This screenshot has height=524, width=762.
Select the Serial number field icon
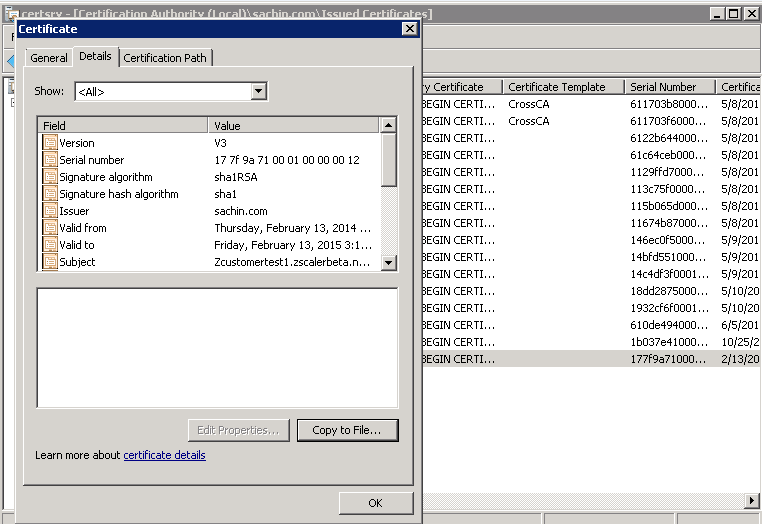(50, 160)
